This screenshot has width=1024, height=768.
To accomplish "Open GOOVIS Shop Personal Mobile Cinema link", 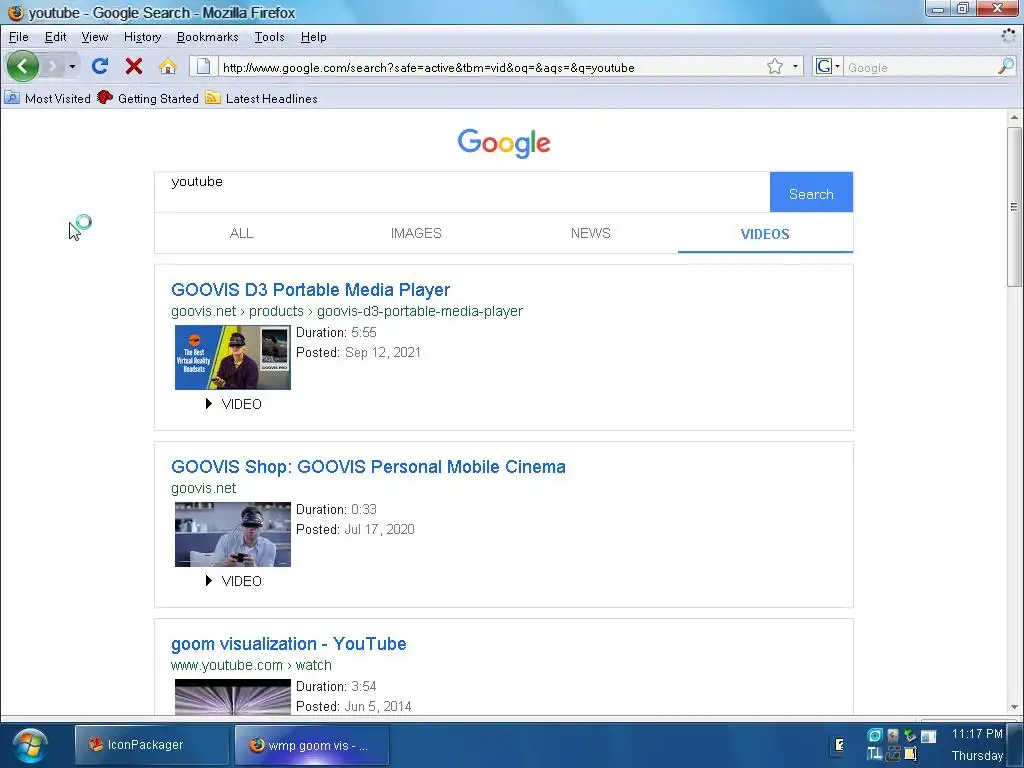I will (x=368, y=467).
